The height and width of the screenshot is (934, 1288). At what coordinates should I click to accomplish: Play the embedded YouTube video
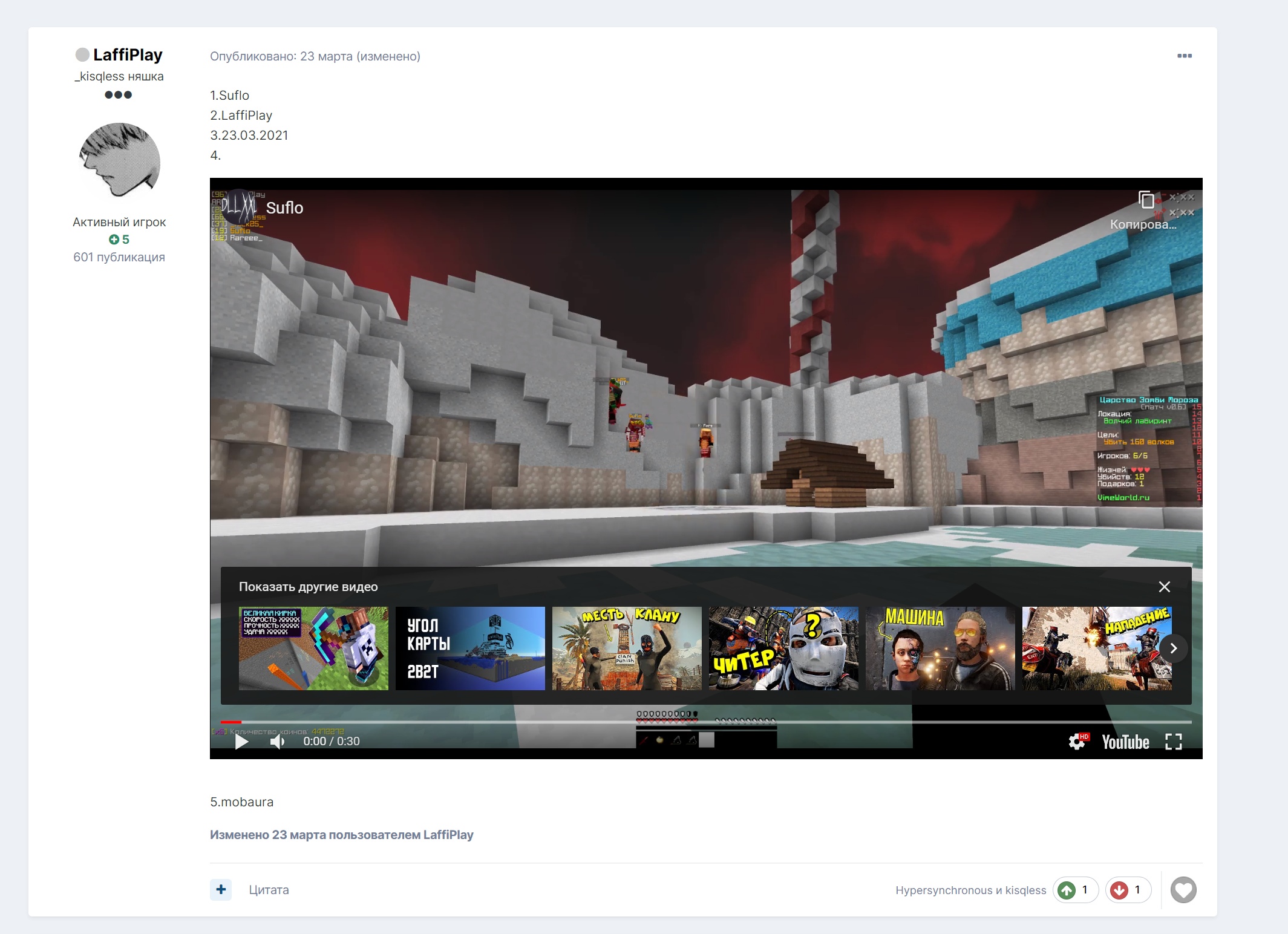click(241, 742)
